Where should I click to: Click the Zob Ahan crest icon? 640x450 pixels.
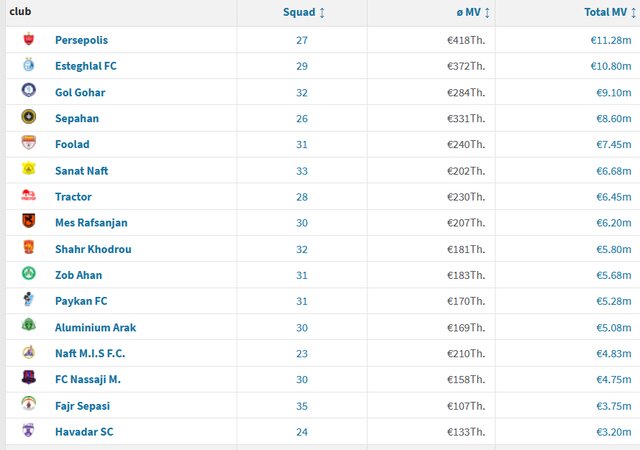tap(28, 274)
